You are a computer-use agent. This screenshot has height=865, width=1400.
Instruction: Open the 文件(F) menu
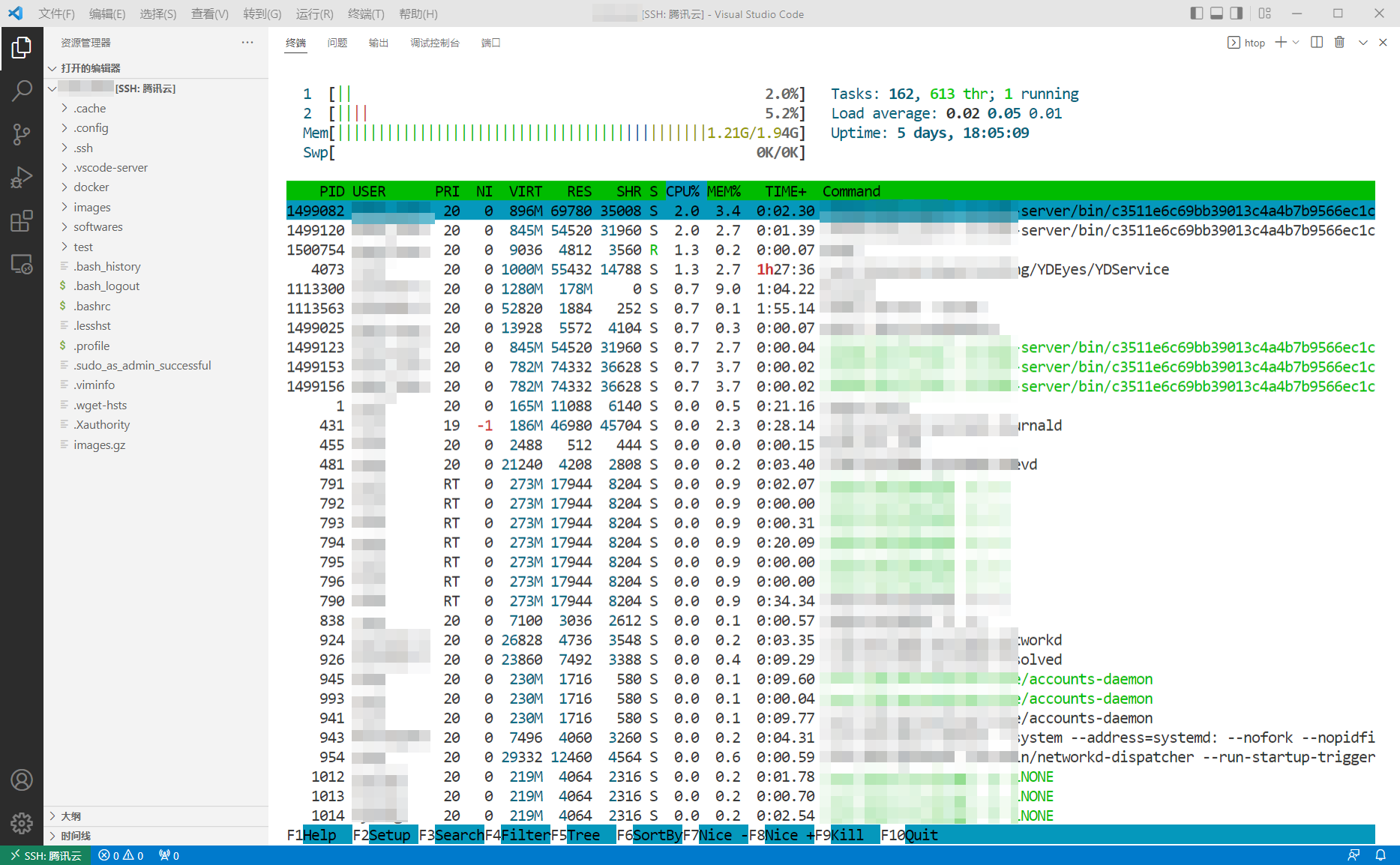pos(57,13)
